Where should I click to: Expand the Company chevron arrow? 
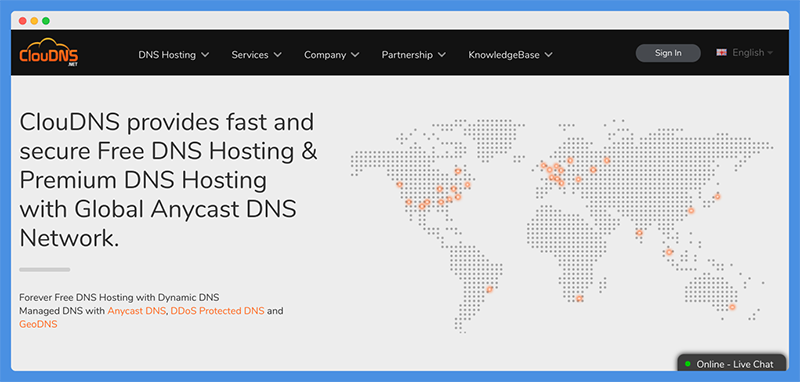point(355,55)
